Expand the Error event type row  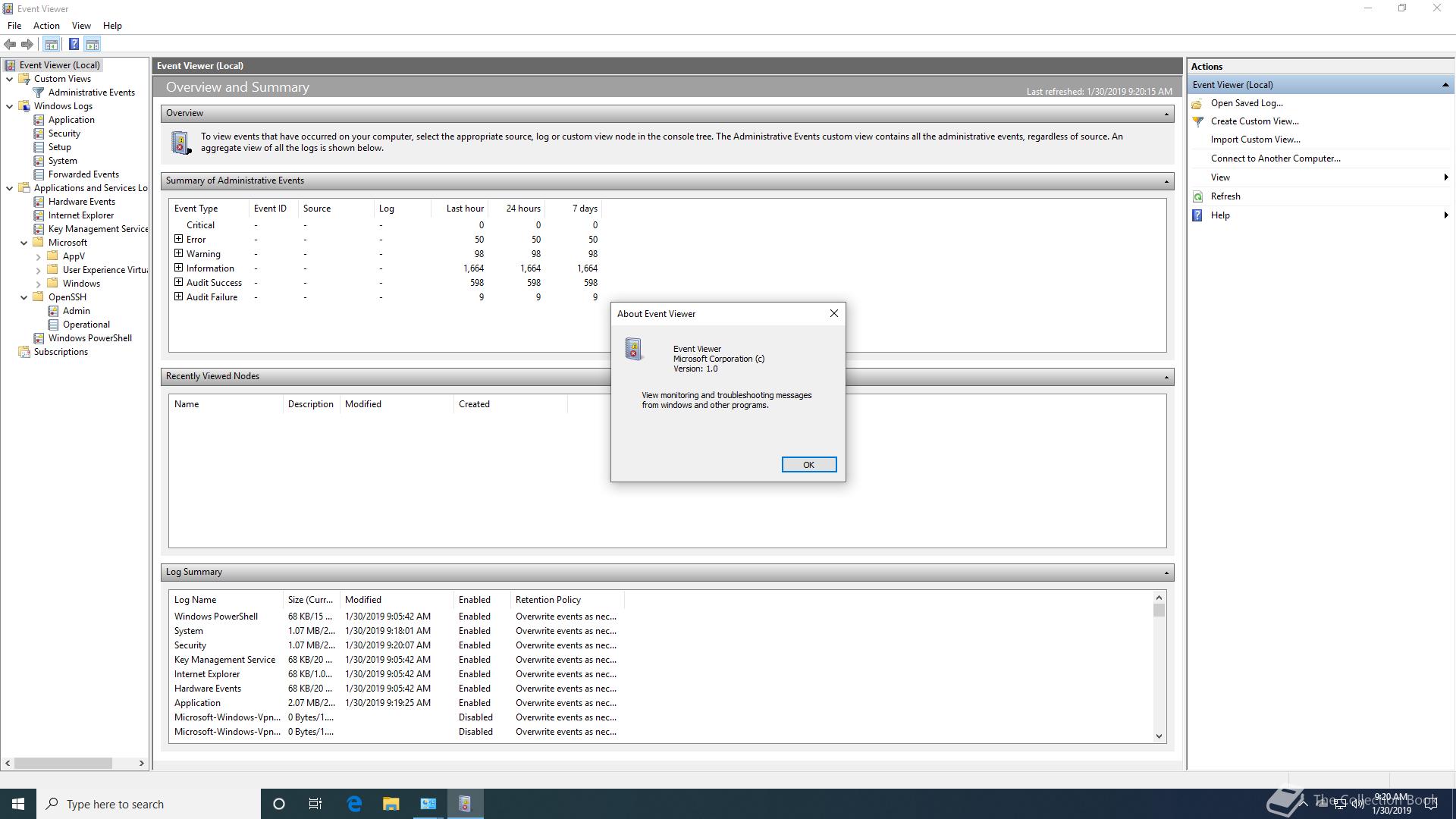pos(179,239)
